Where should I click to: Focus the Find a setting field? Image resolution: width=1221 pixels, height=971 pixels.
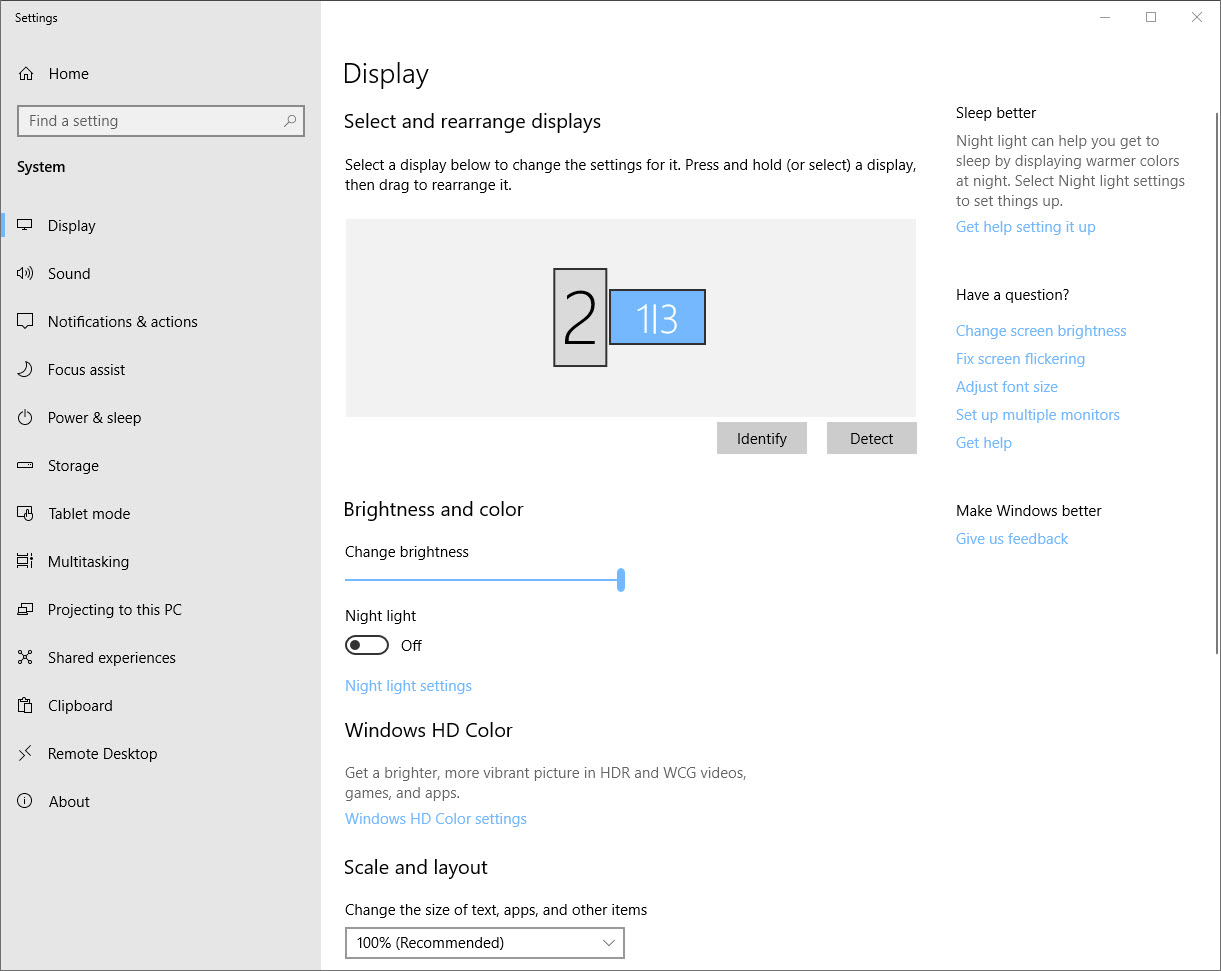150,121
